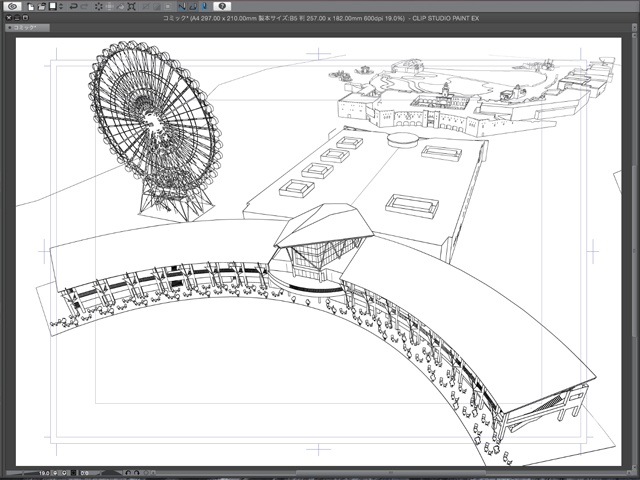Click the Fill bucket toolbar icon

click(x=120, y=7)
